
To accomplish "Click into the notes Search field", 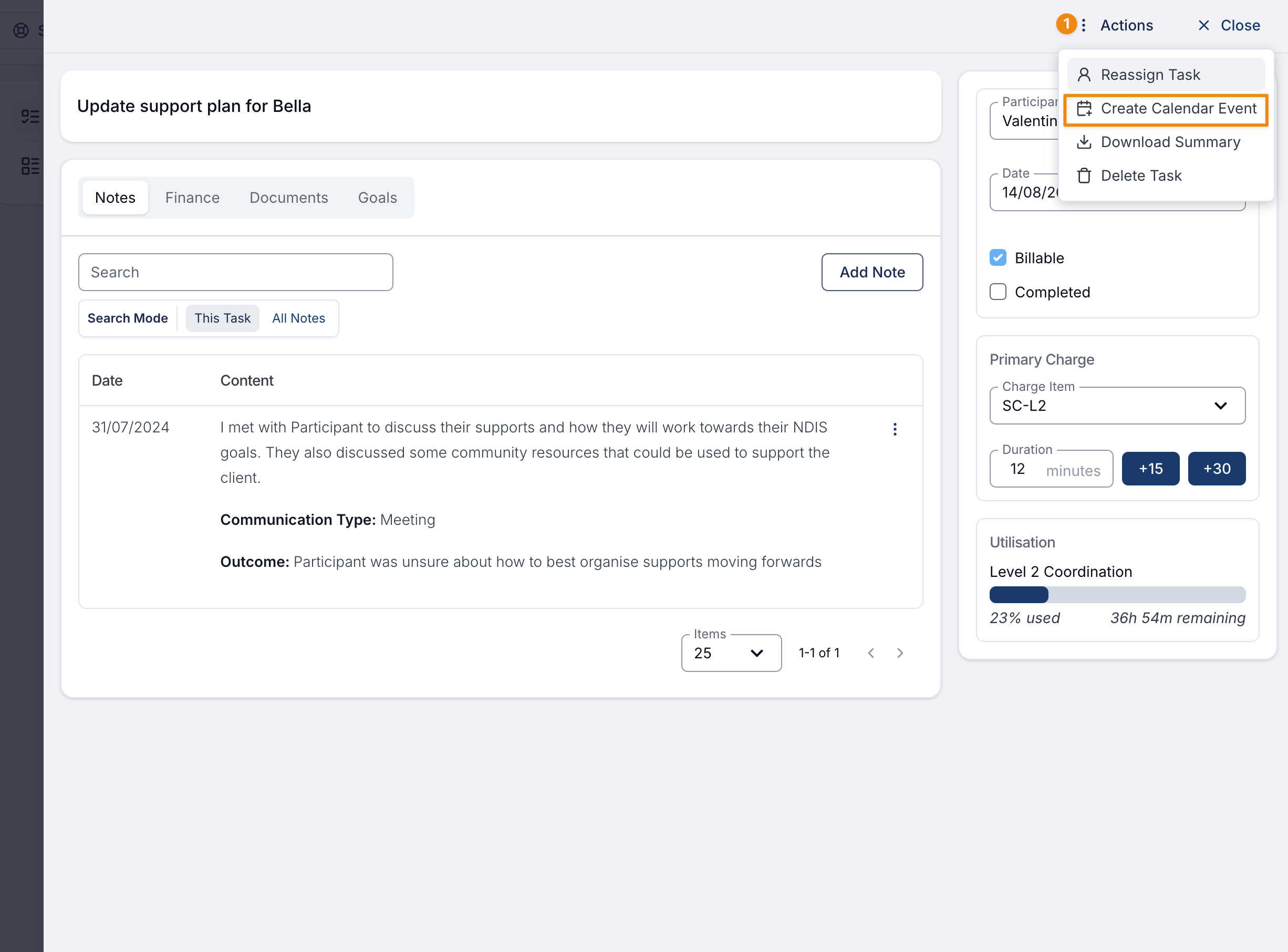I will point(236,272).
